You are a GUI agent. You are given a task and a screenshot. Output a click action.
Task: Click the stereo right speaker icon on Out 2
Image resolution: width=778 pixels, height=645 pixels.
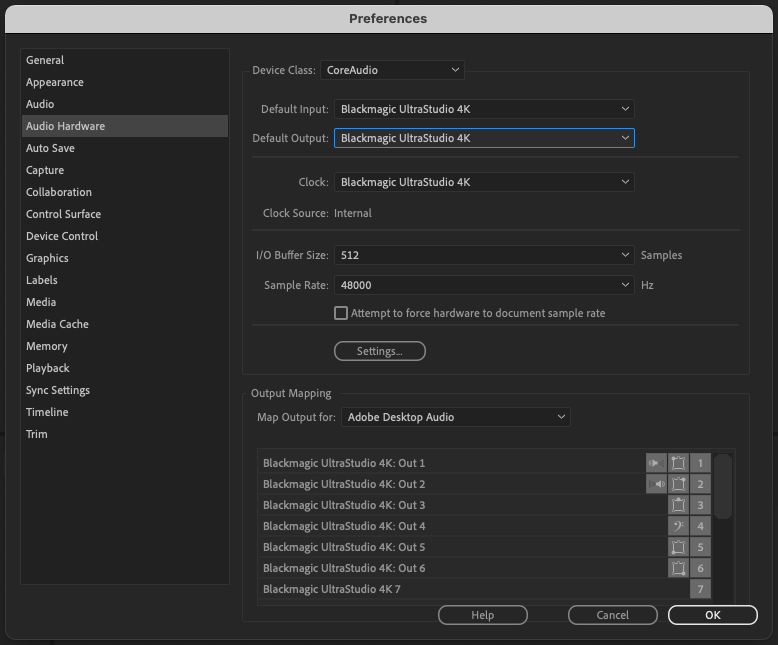[656, 484]
